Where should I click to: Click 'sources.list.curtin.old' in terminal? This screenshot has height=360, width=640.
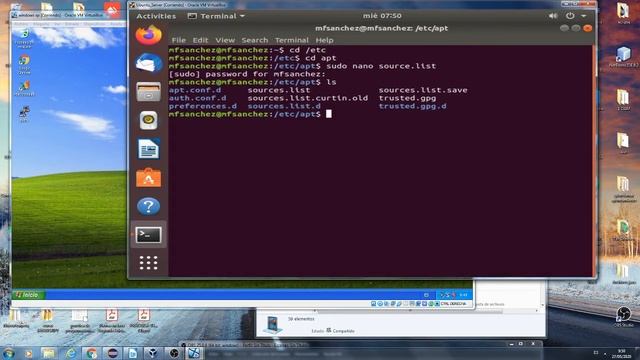[x=307, y=98]
